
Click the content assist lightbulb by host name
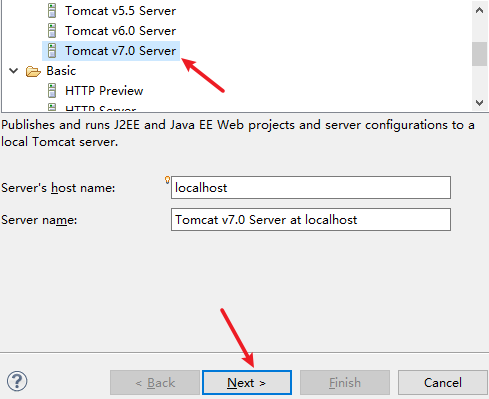167,180
